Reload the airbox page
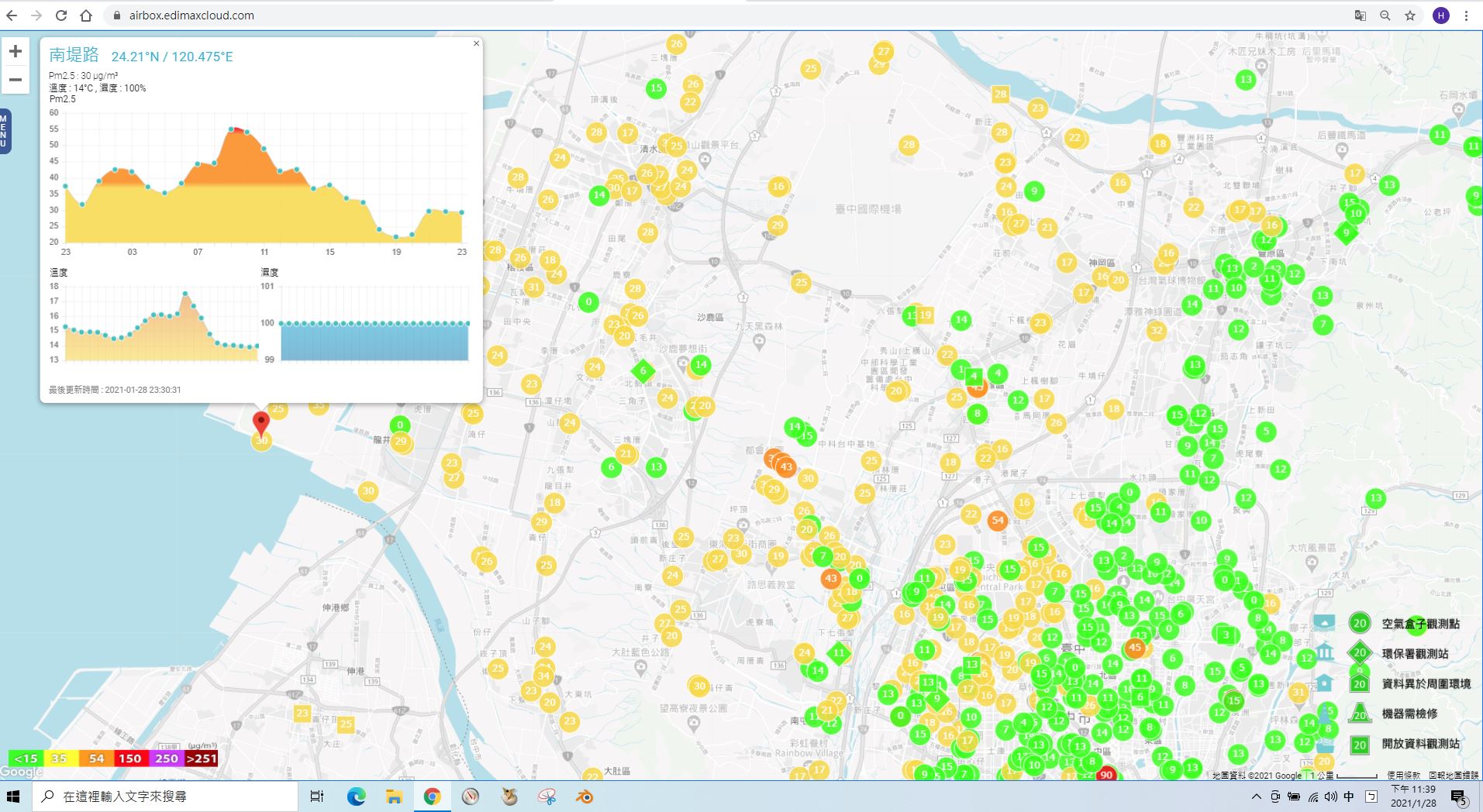The height and width of the screenshot is (812, 1483). coord(61,15)
